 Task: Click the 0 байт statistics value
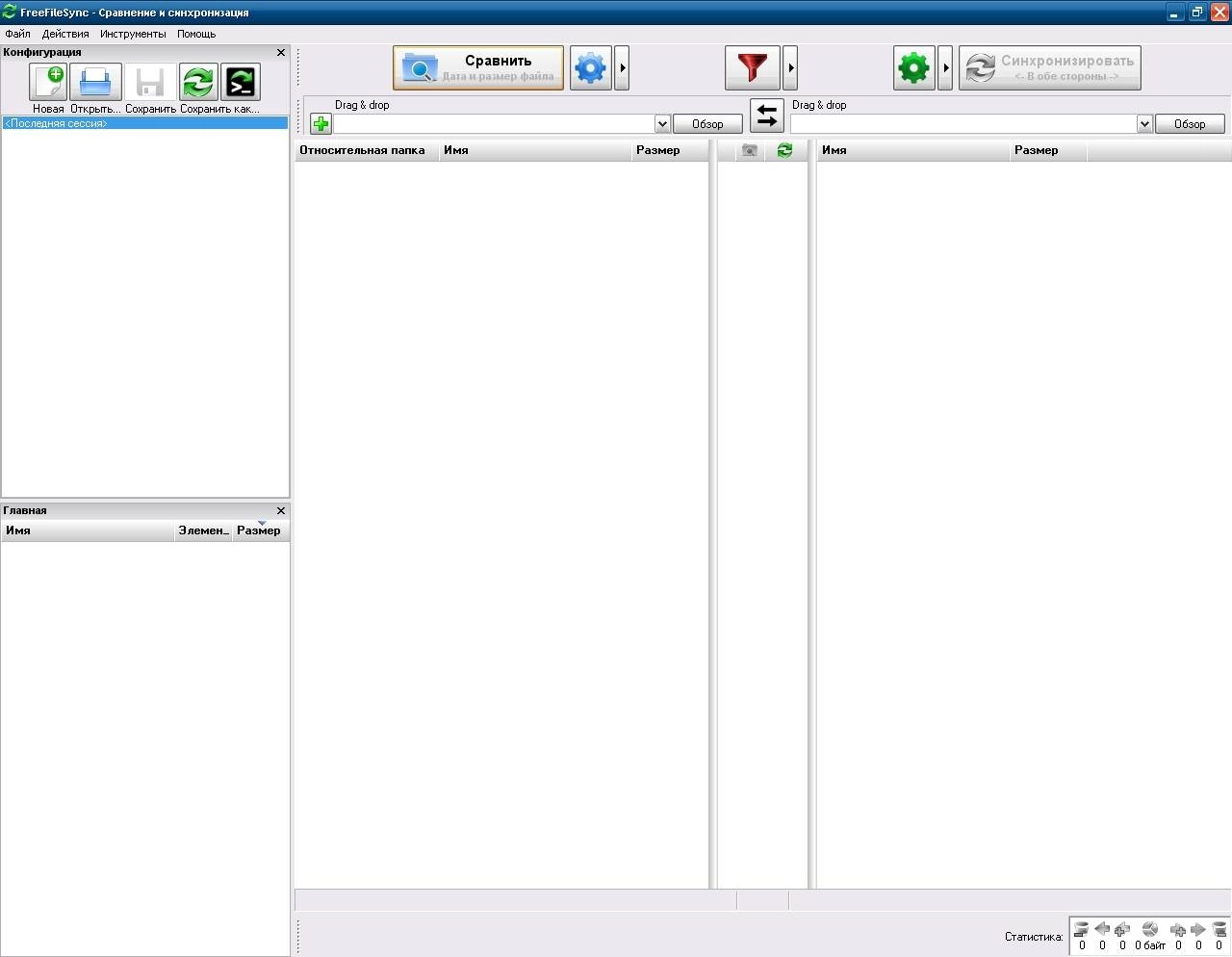point(1150,945)
